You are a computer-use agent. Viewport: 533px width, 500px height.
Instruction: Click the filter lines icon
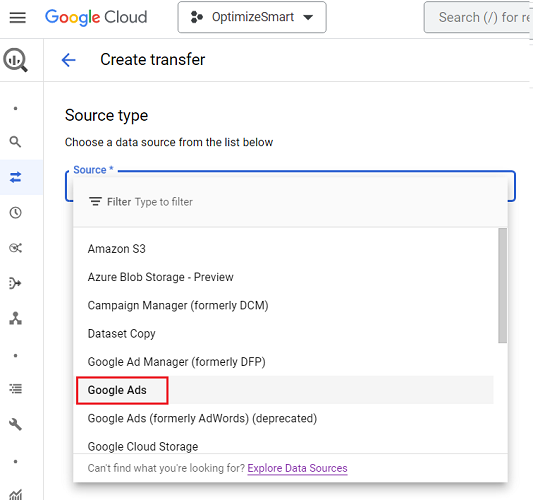click(95, 202)
